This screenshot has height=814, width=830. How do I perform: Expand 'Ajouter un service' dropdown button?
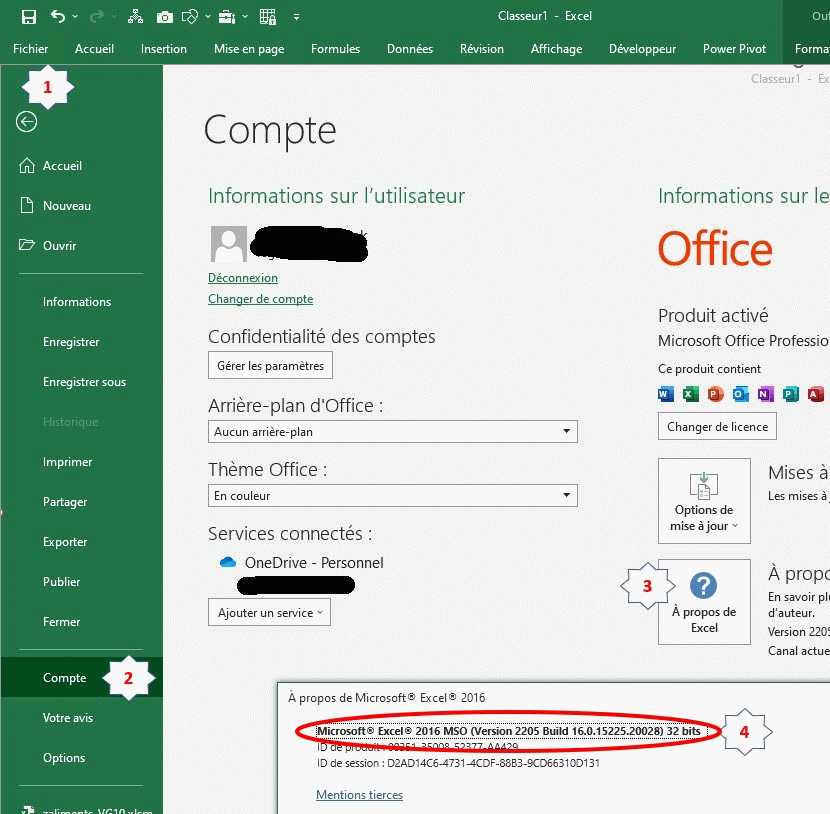tap(269, 612)
